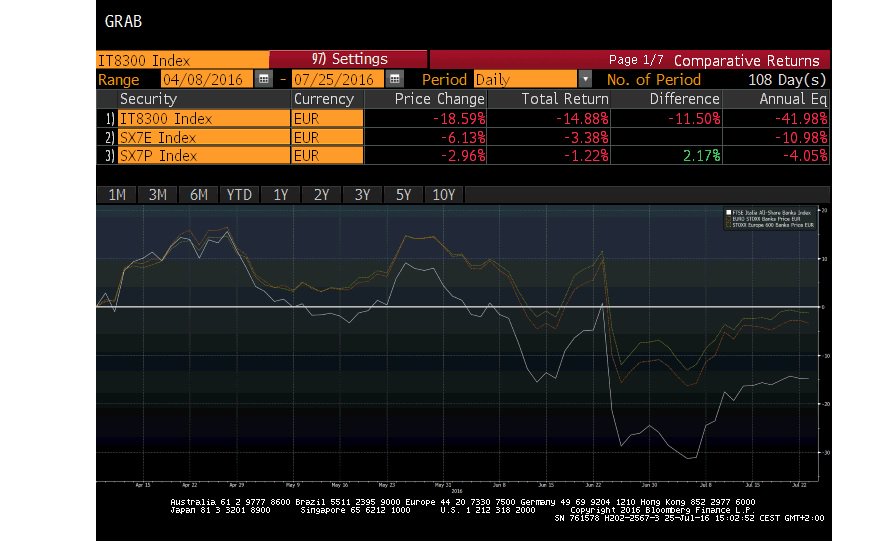Viewport: 876px width, 552px height.
Task: Click the -2.96% price change value
Action: pos(463,155)
